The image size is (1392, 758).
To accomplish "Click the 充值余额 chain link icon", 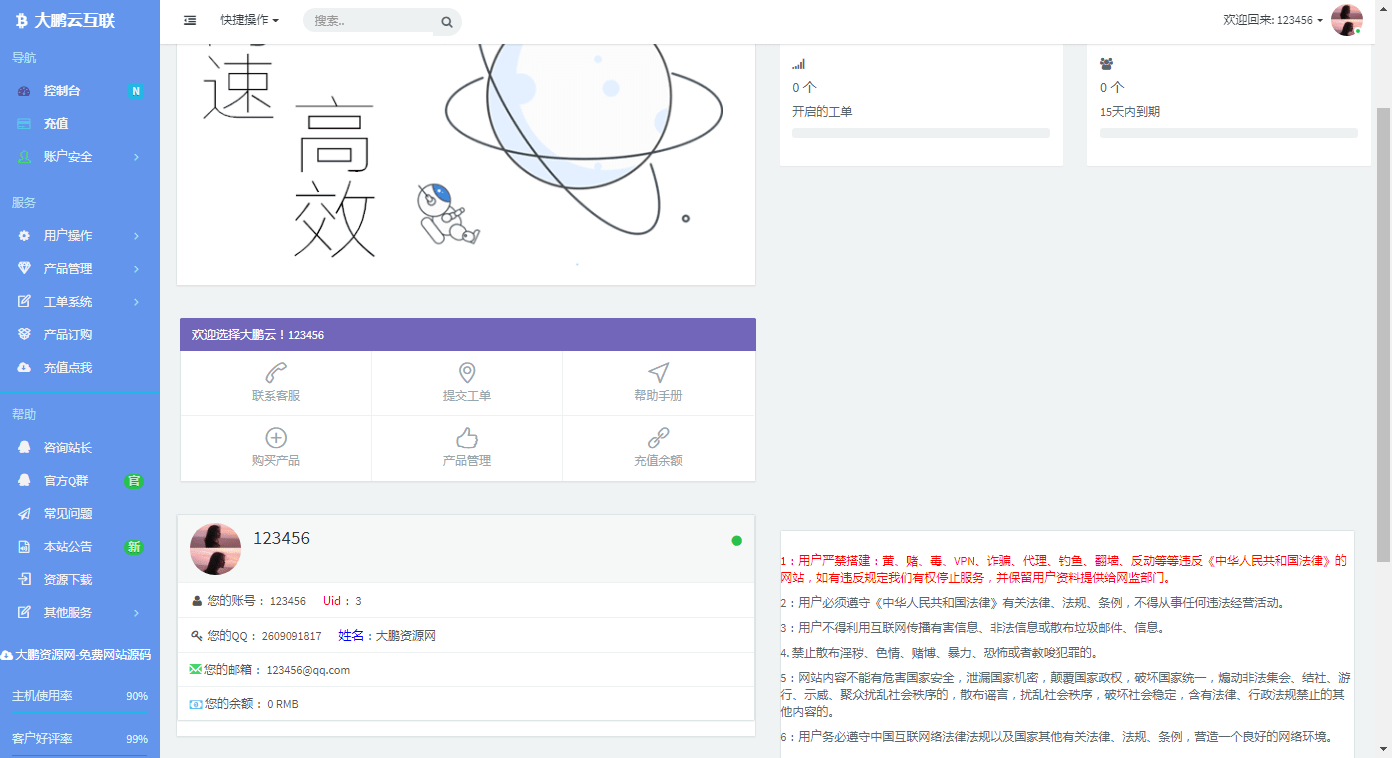I will (658, 438).
